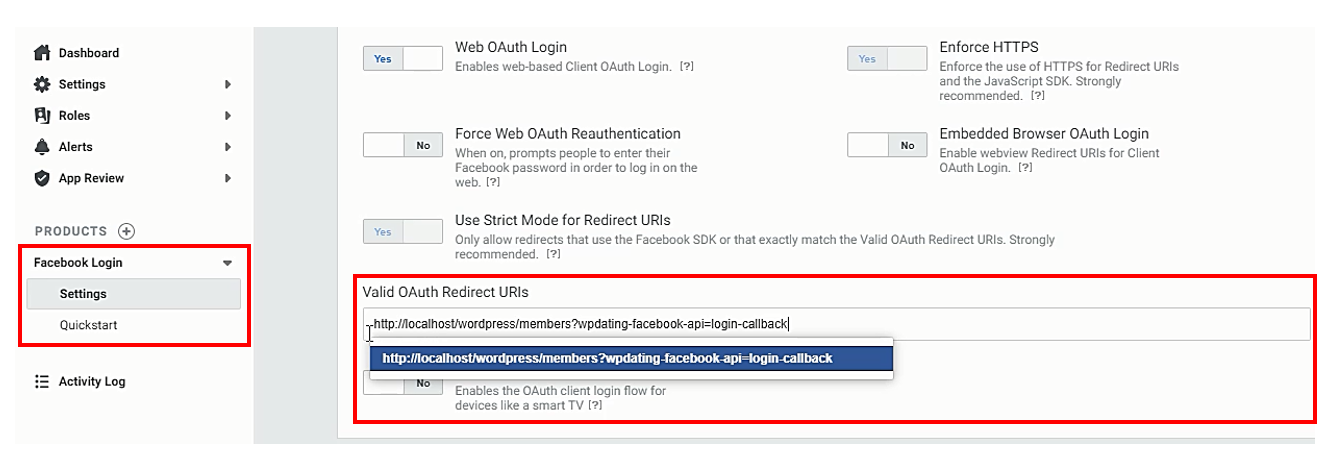Image resolution: width=1337 pixels, height=467 pixels.
Task: Expand the Alerts submenu arrow
Action: coord(228,147)
